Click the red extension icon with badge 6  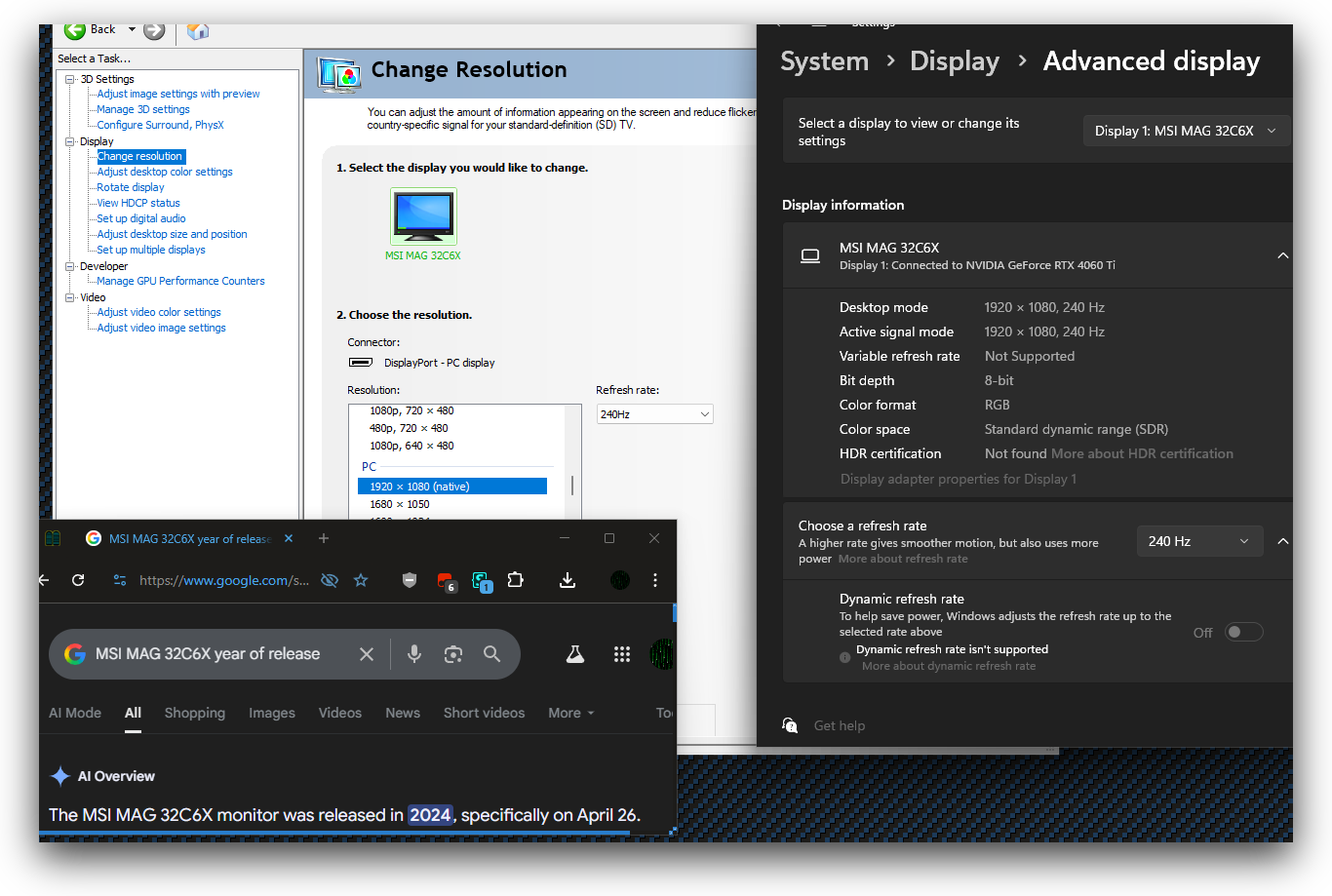(446, 581)
